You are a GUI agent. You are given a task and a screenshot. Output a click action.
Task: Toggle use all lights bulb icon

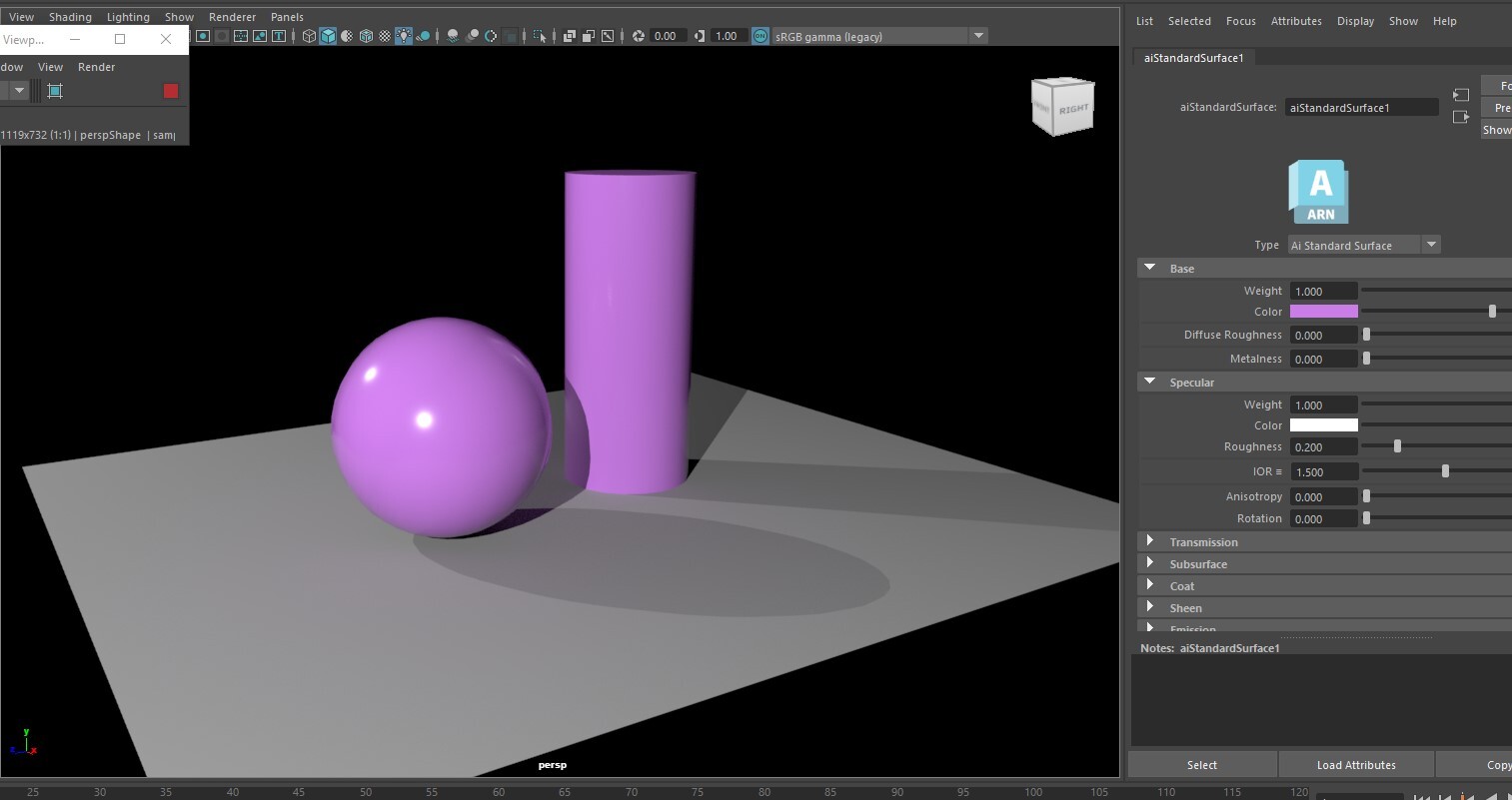pyautogui.click(x=404, y=36)
